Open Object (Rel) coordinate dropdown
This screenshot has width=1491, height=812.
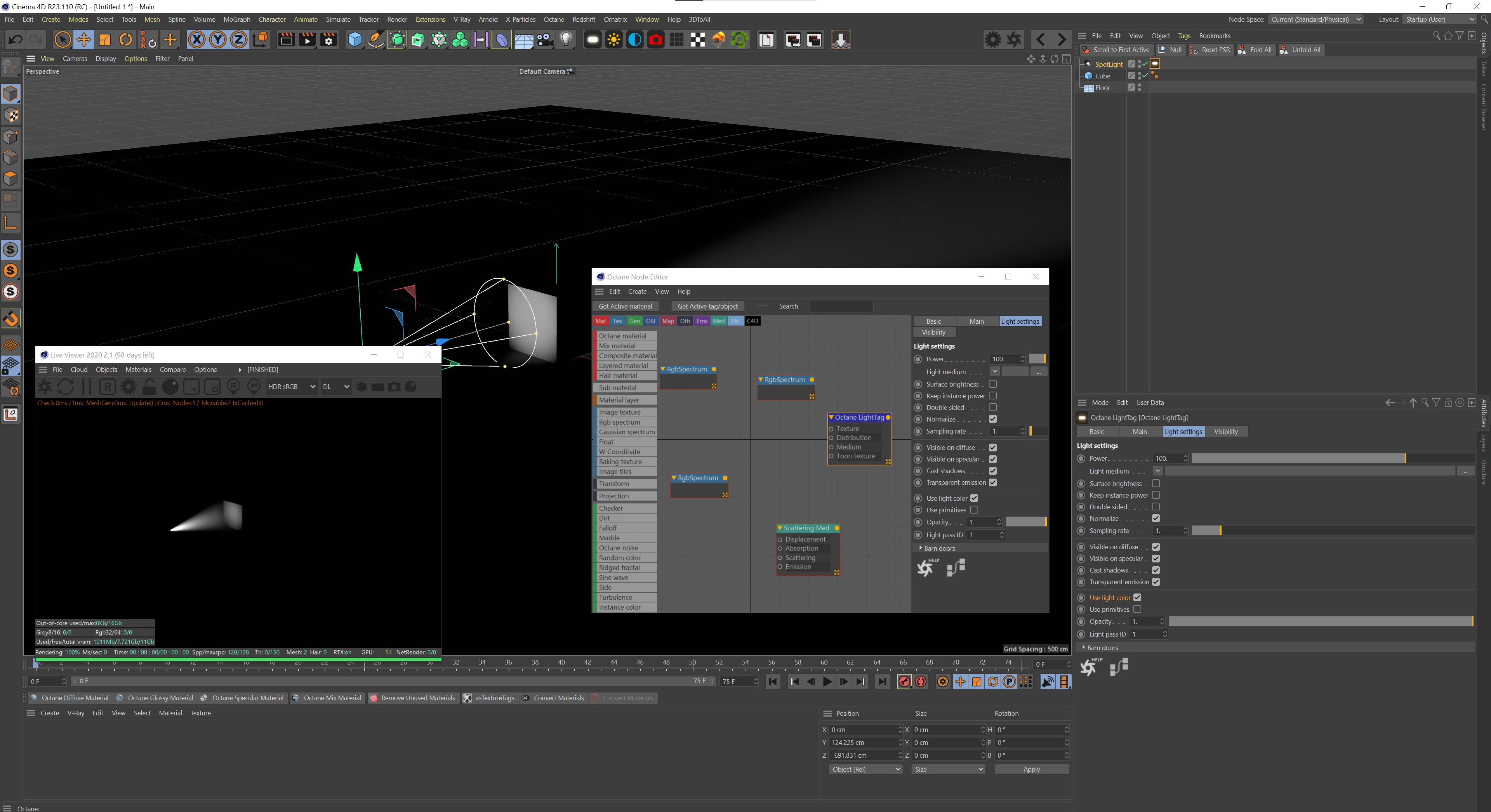865,769
